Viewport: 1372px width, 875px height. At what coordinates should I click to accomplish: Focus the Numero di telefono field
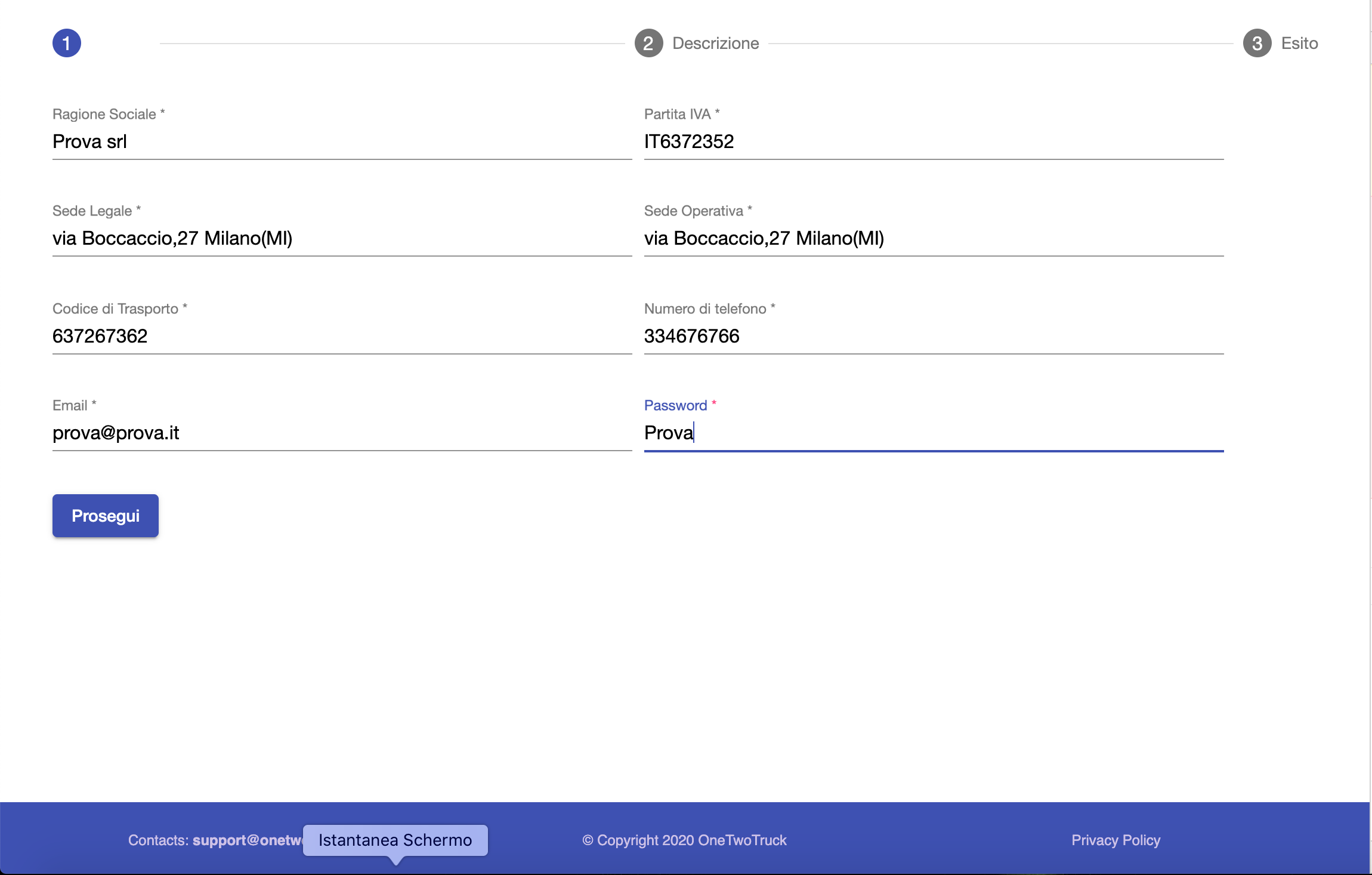pyautogui.click(x=934, y=336)
